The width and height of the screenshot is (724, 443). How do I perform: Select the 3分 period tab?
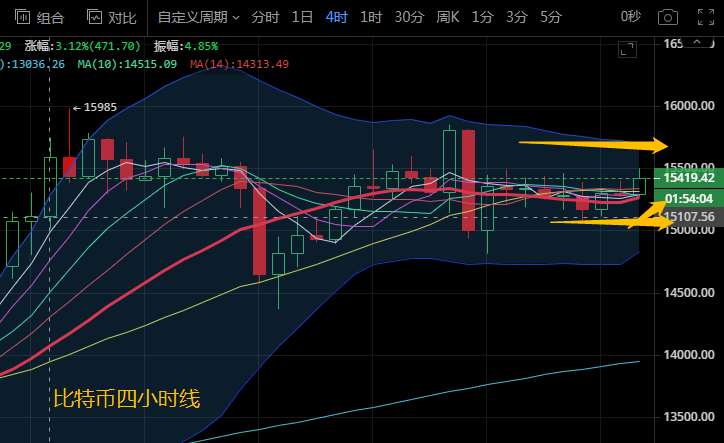tap(517, 18)
